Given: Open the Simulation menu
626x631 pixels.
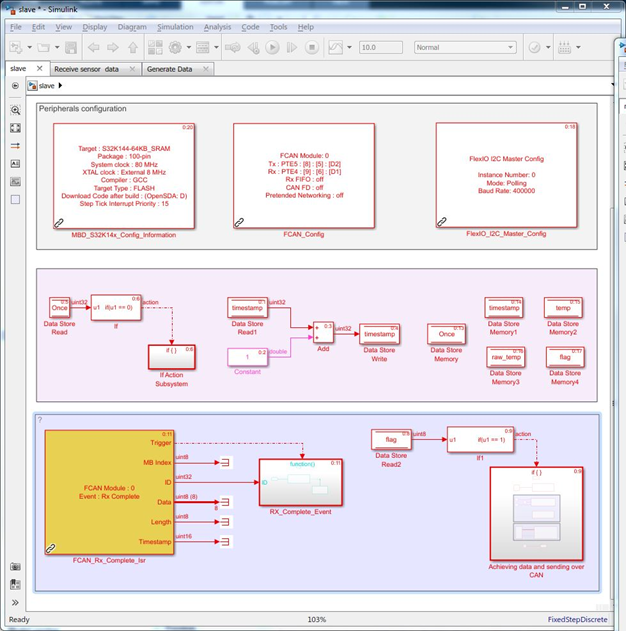Looking at the screenshot, I should (x=175, y=27).
